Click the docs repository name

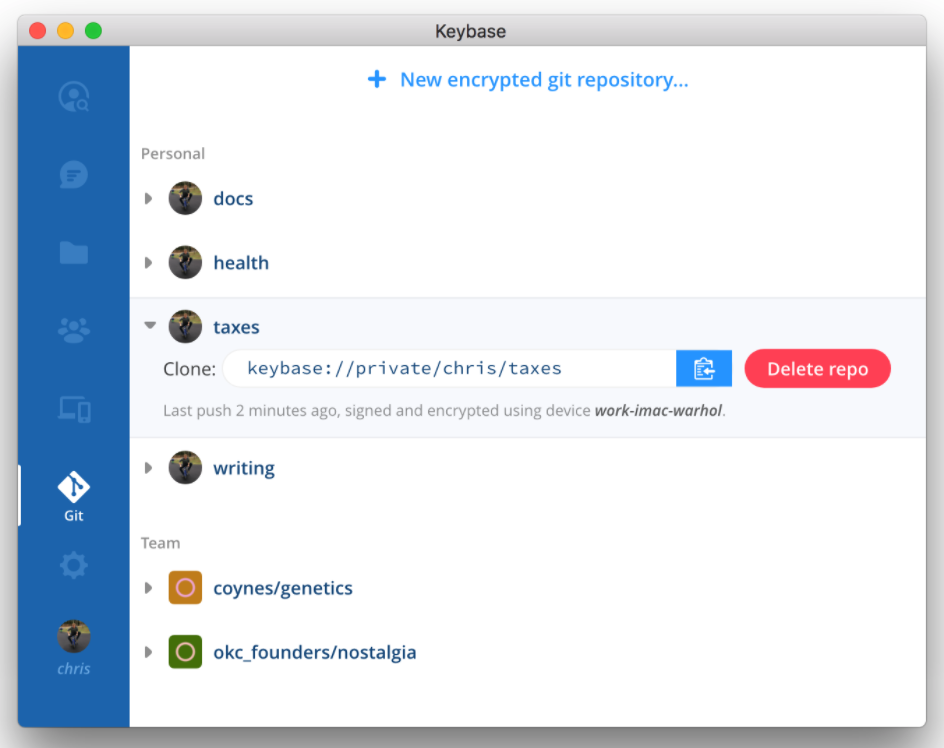pyautogui.click(x=233, y=199)
